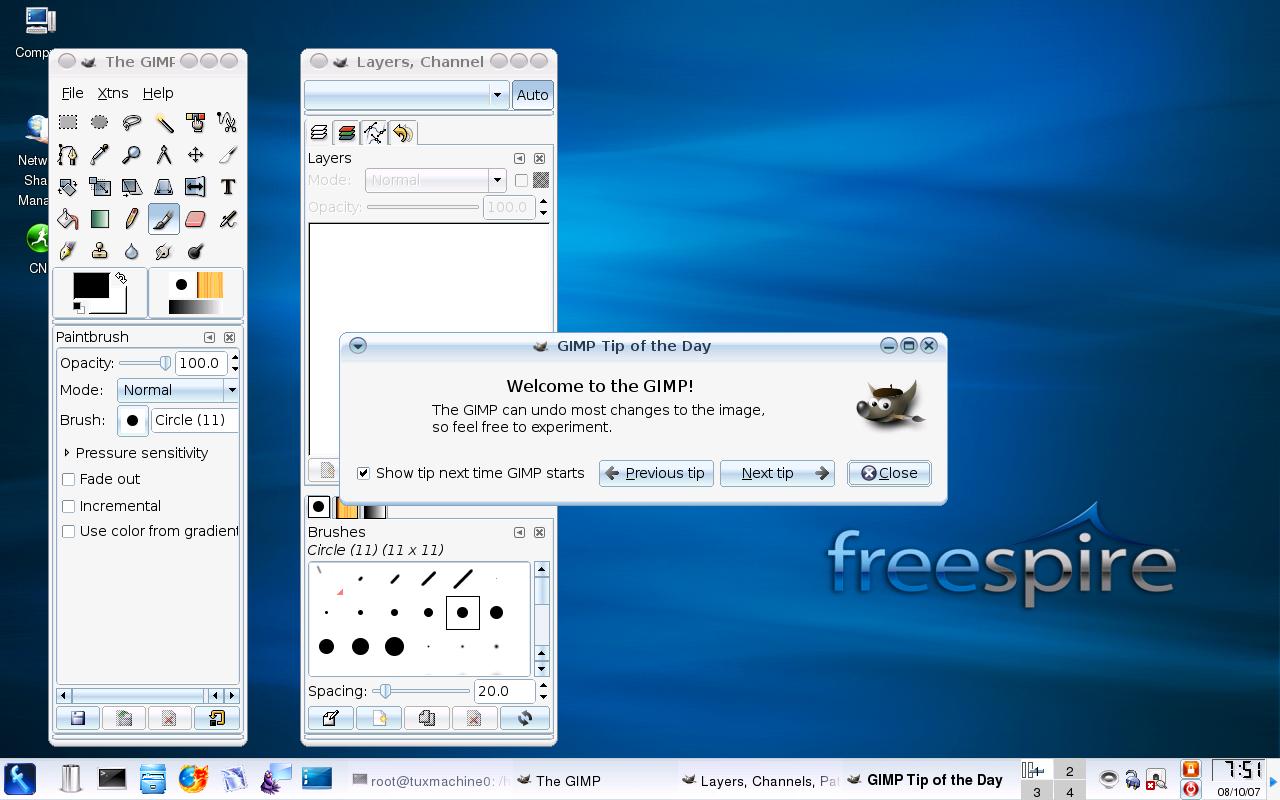Click the Edit Brush icon below brushes
Screen dimensions: 1280x800
pos(331,718)
